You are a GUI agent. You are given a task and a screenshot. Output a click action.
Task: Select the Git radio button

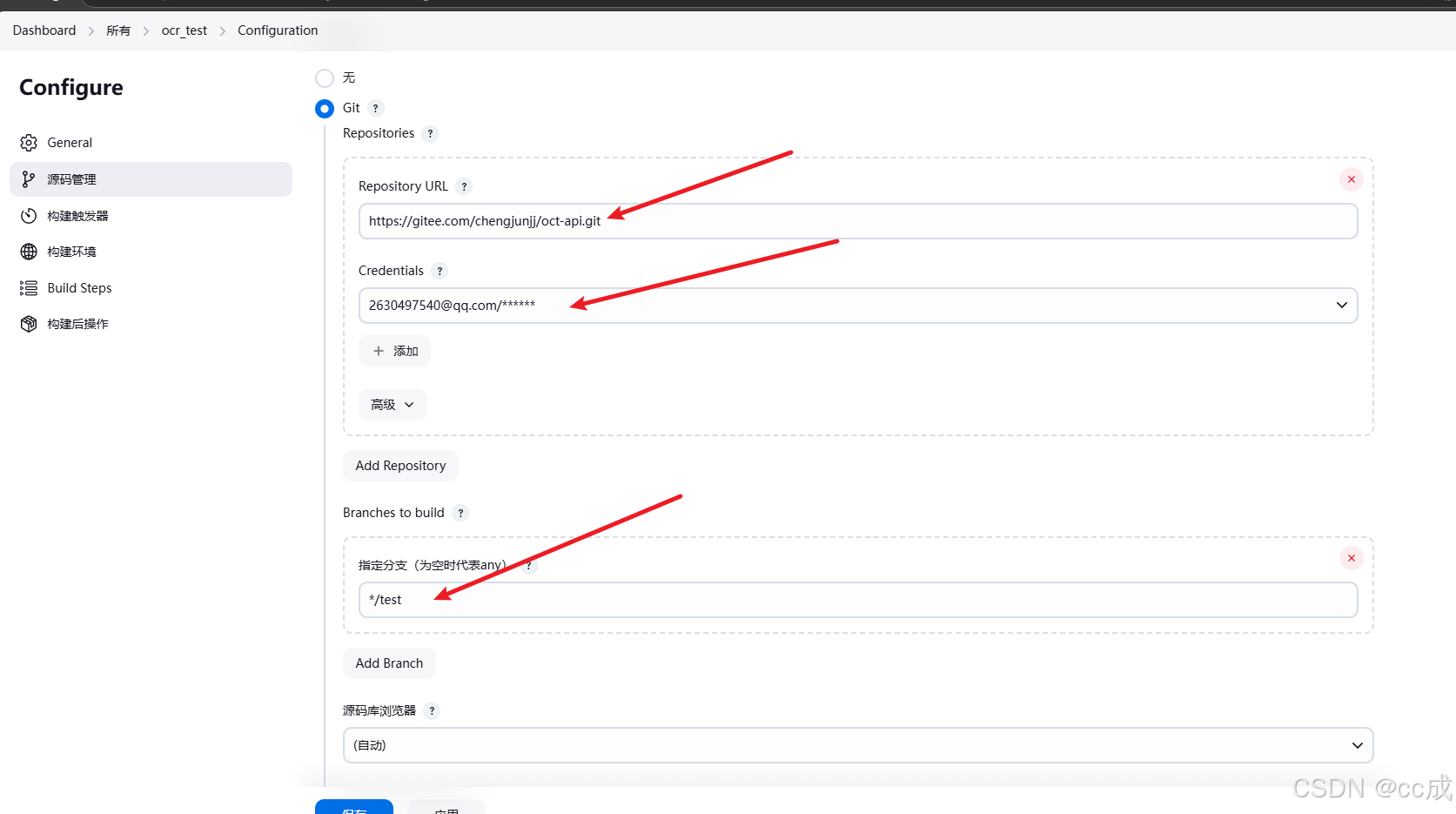point(324,108)
